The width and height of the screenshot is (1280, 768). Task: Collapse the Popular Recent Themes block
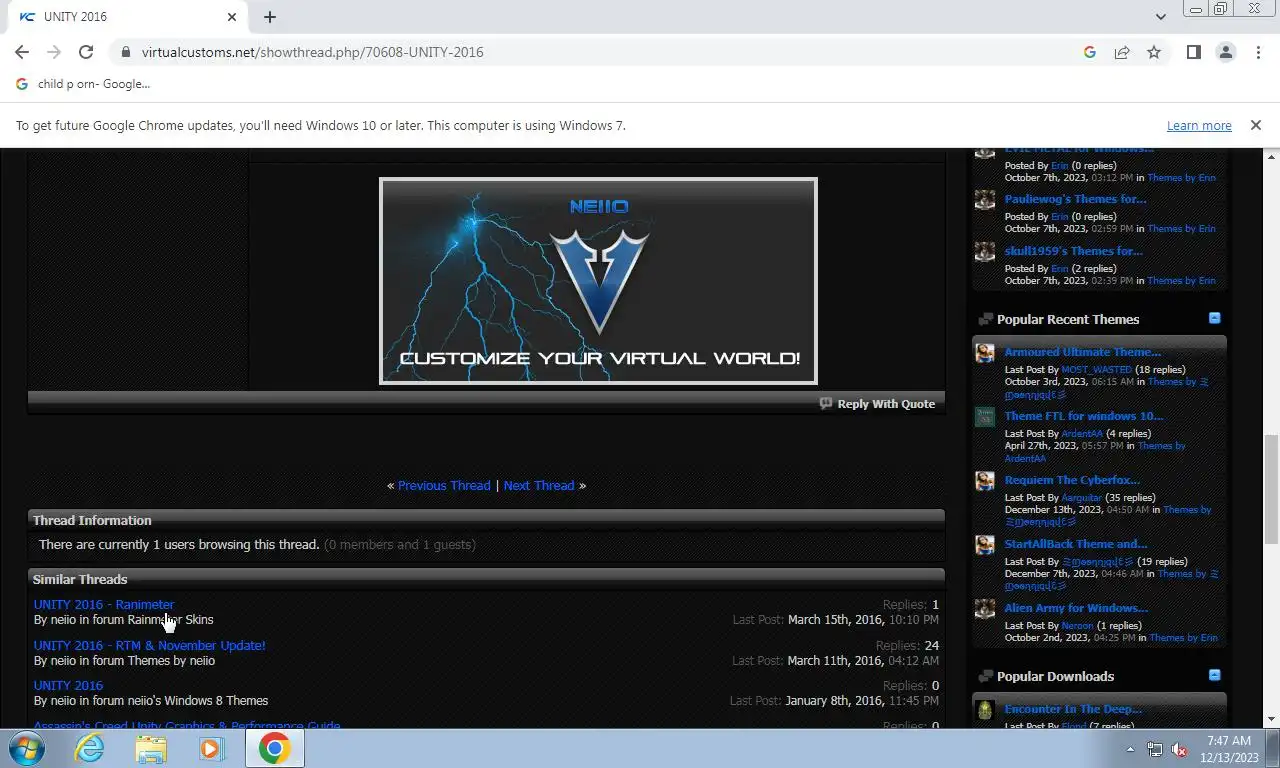tap(1214, 318)
